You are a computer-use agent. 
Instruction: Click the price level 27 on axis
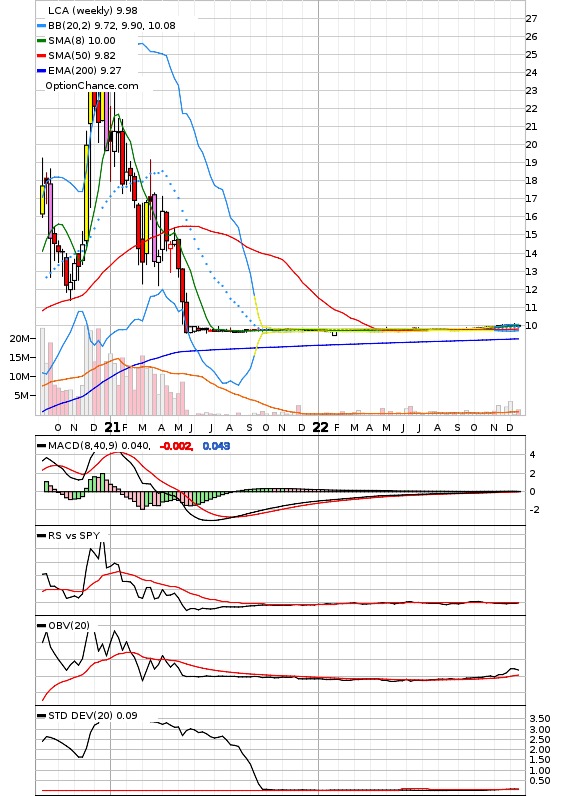coord(531,19)
